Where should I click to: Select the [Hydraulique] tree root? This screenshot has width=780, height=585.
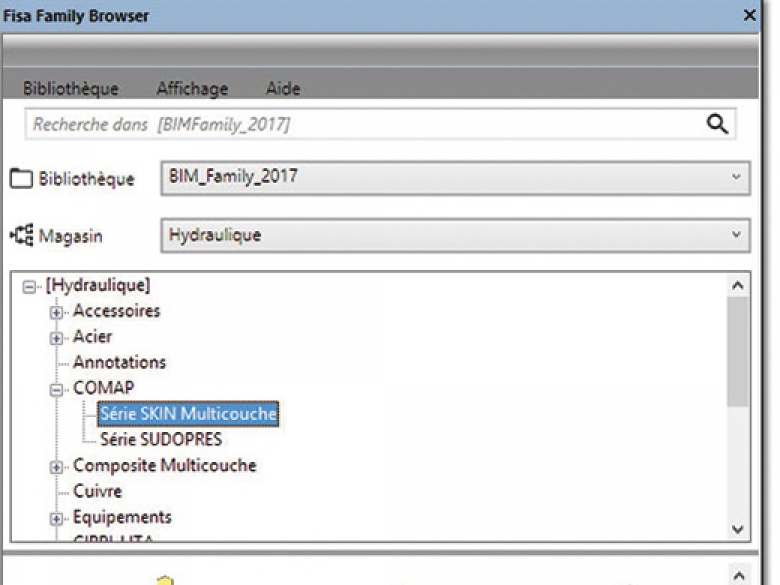point(98,286)
